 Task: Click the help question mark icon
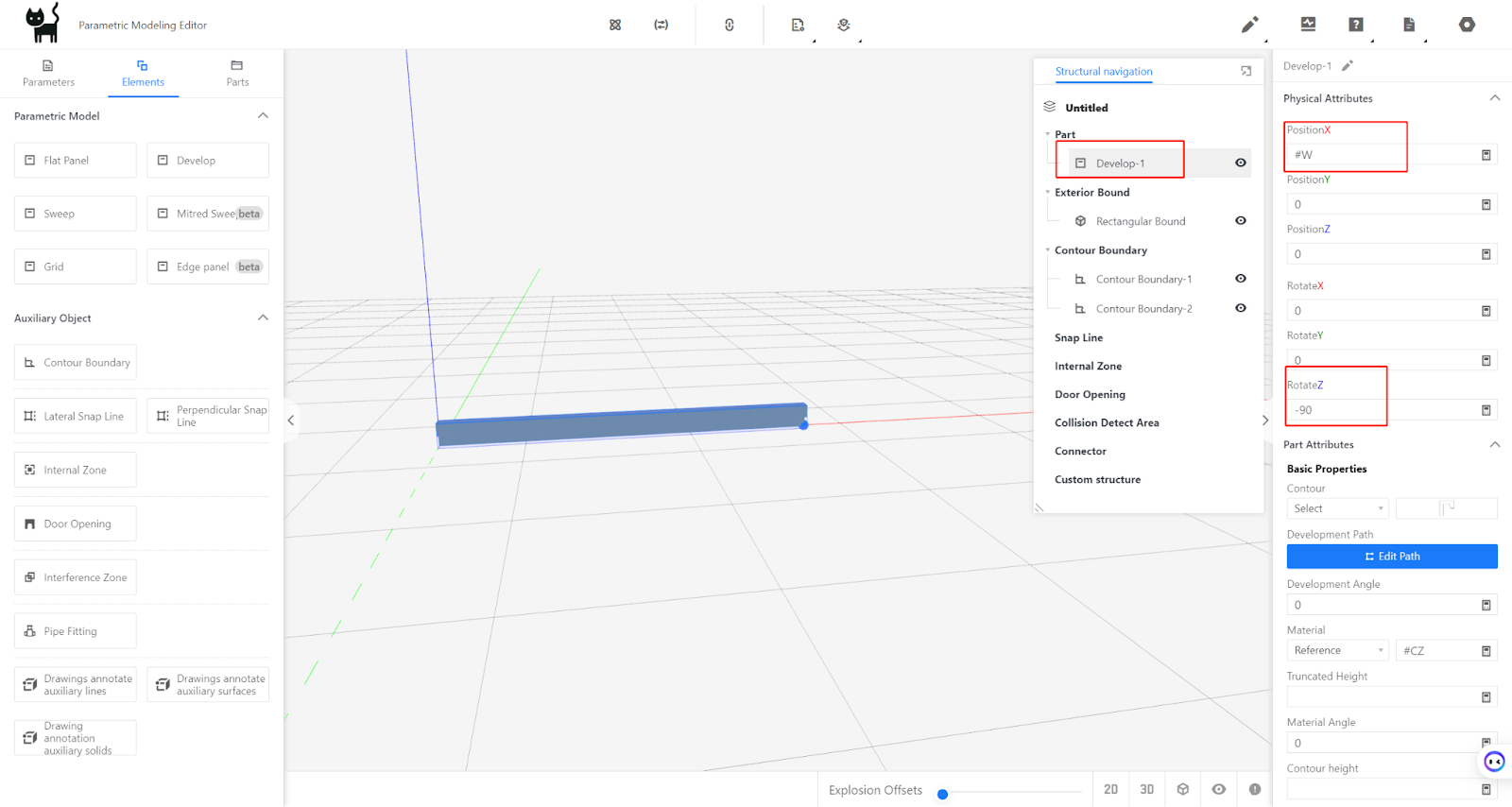(x=1356, y=25)
